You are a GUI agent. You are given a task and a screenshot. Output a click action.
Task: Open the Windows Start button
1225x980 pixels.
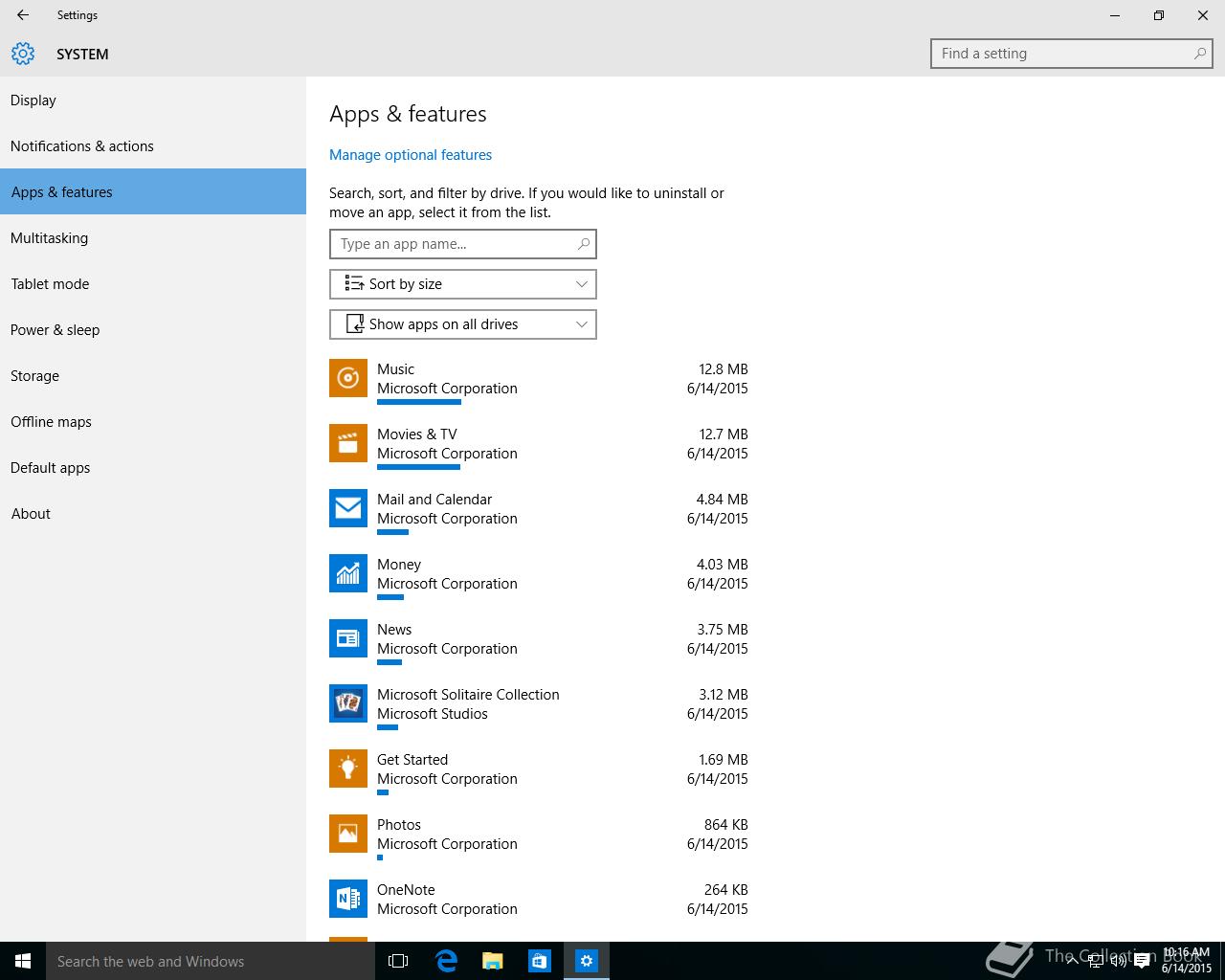23,961
